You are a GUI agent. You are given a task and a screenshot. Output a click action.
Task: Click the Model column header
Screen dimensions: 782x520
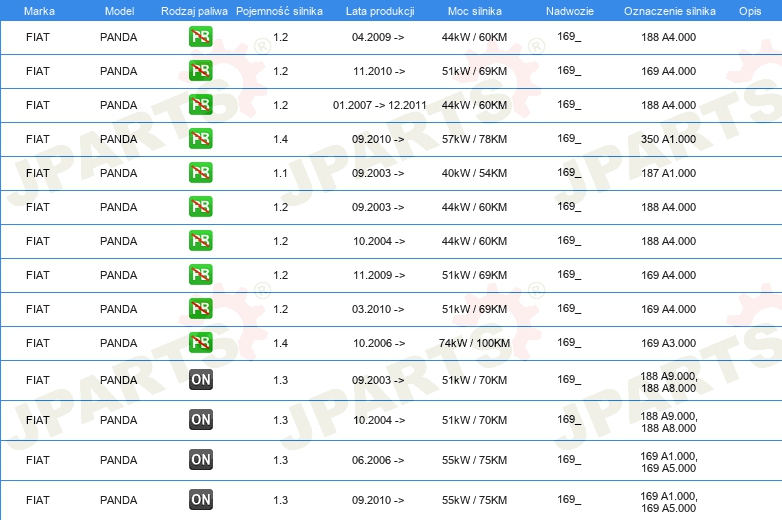119,11
